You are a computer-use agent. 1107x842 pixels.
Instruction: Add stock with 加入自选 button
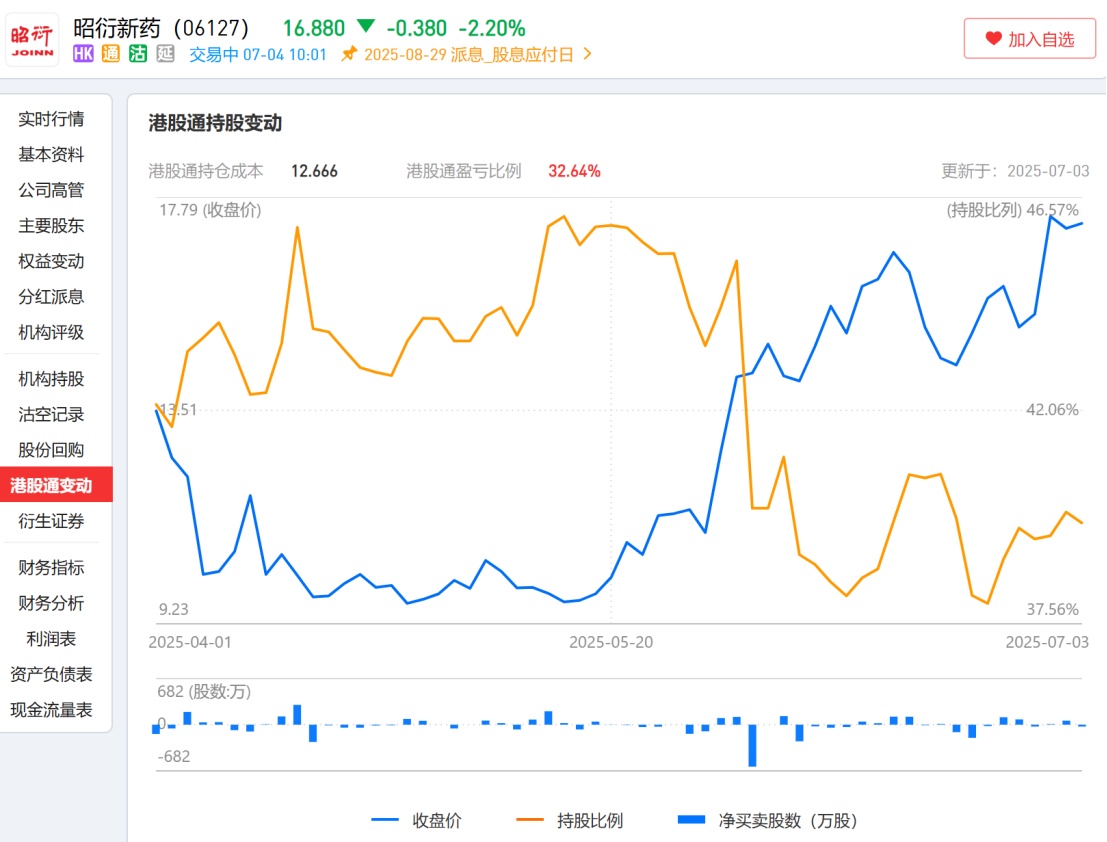click(x=1029, y=39)
